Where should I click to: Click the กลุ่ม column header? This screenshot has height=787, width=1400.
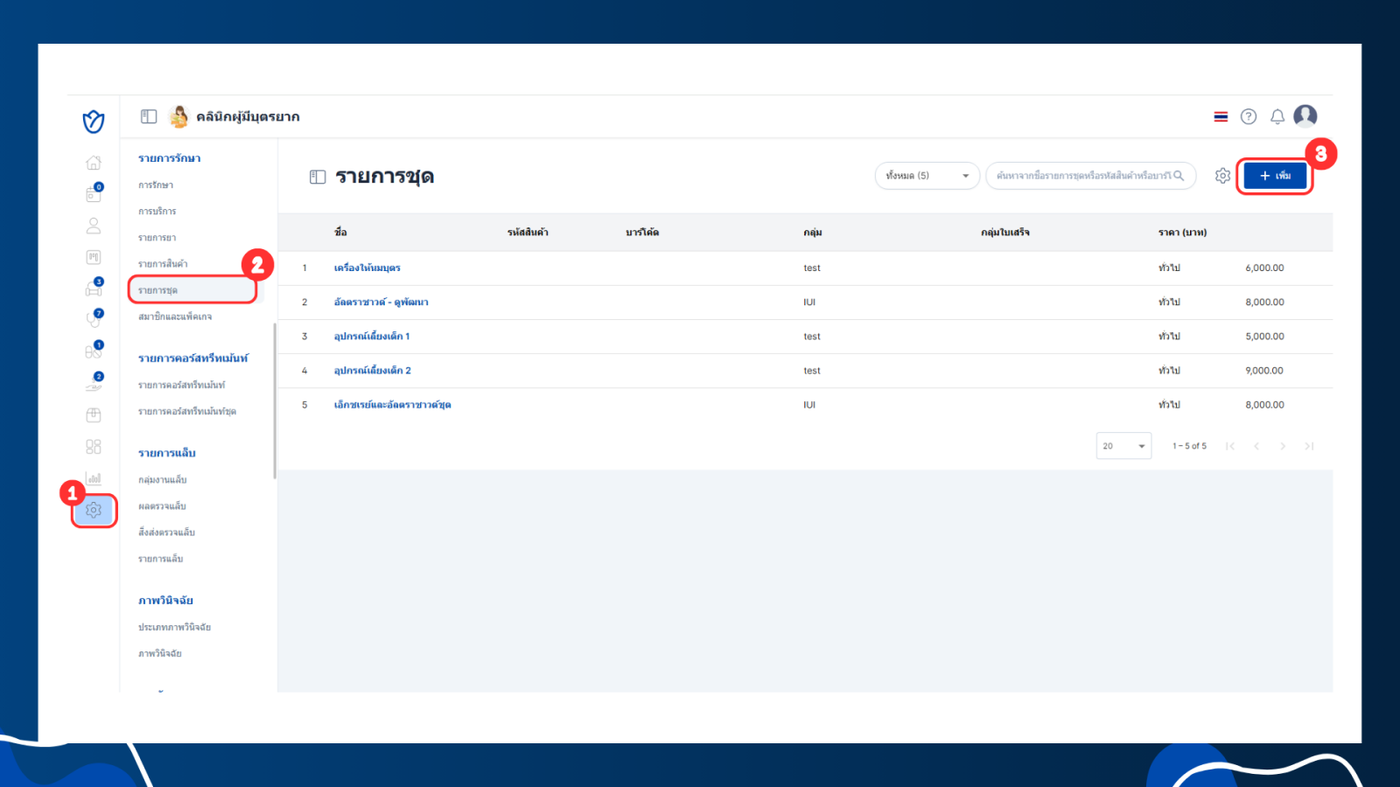812,233
